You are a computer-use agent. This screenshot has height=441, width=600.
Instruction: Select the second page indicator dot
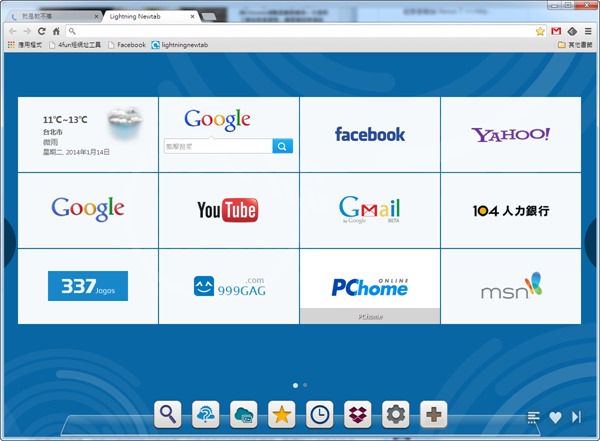(x=305, y=385)
